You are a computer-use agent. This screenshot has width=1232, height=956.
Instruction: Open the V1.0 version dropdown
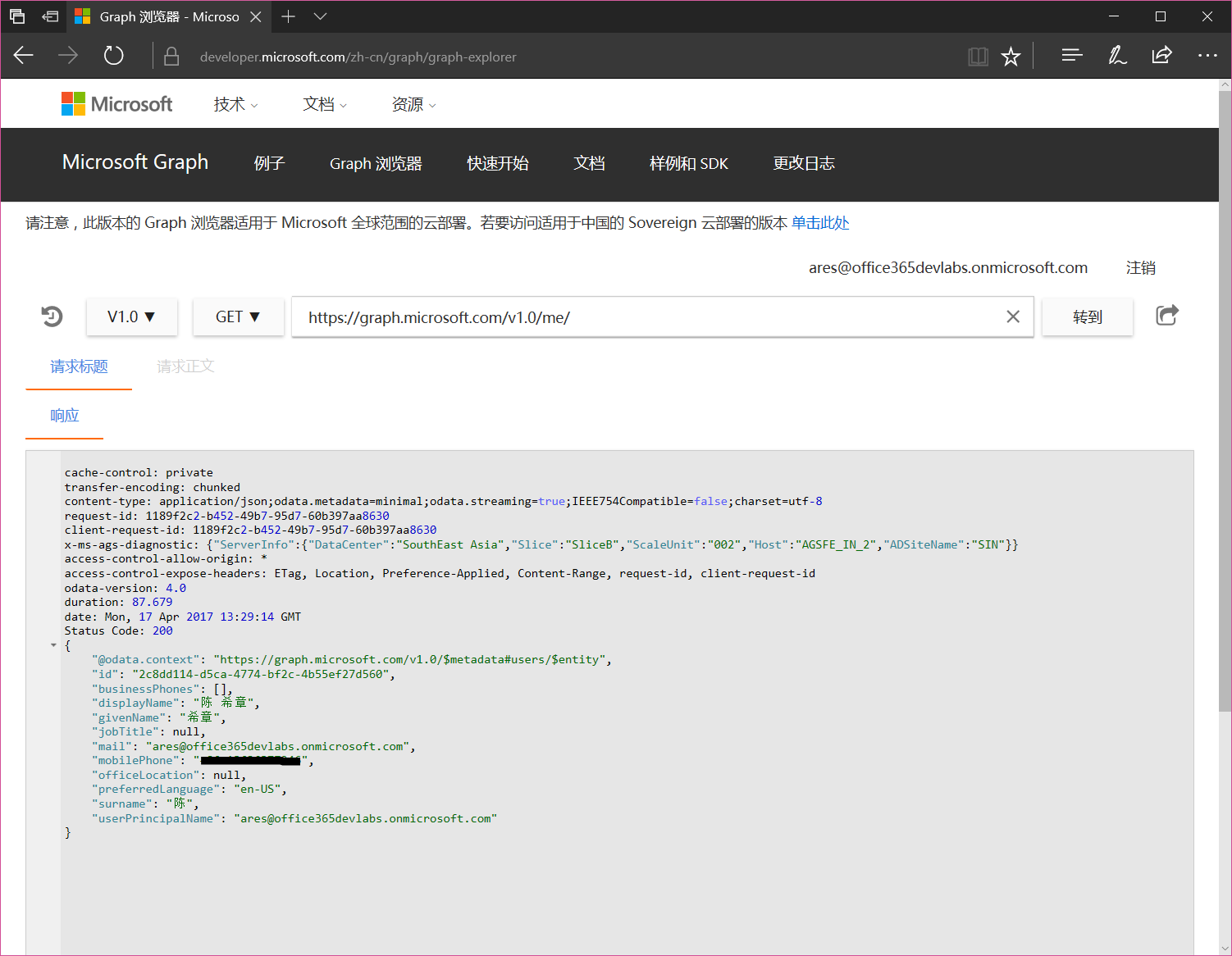pyautogui.click(x=131, y=317)
